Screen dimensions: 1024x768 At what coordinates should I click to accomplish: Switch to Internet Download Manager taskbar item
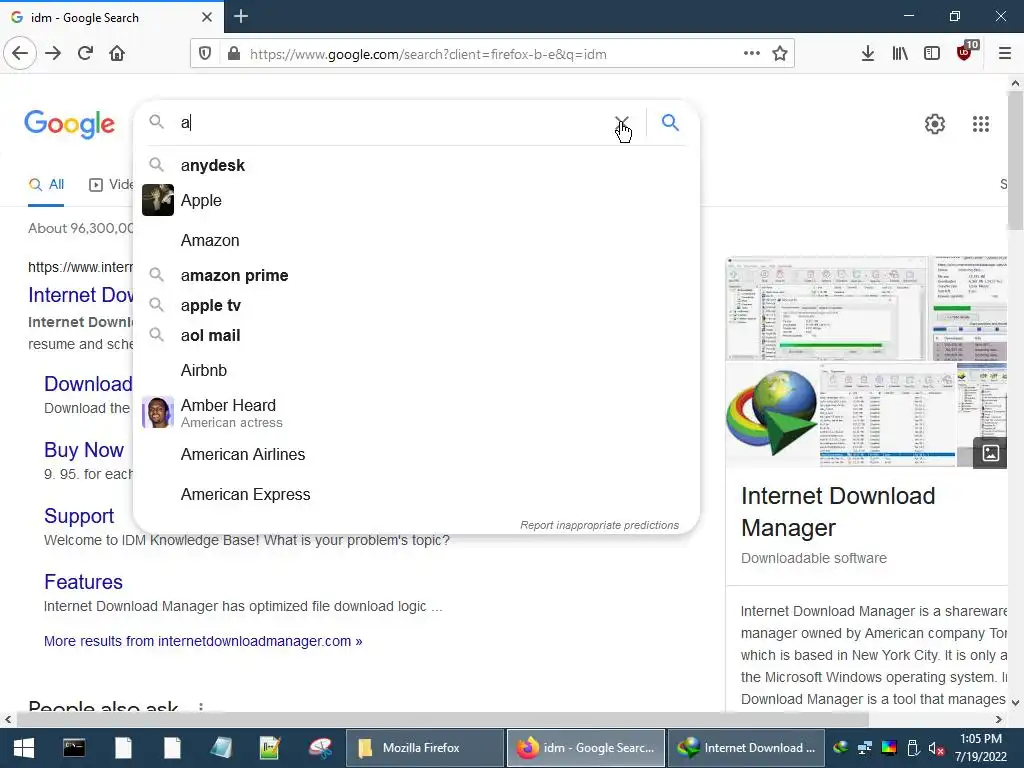(746, 748)
